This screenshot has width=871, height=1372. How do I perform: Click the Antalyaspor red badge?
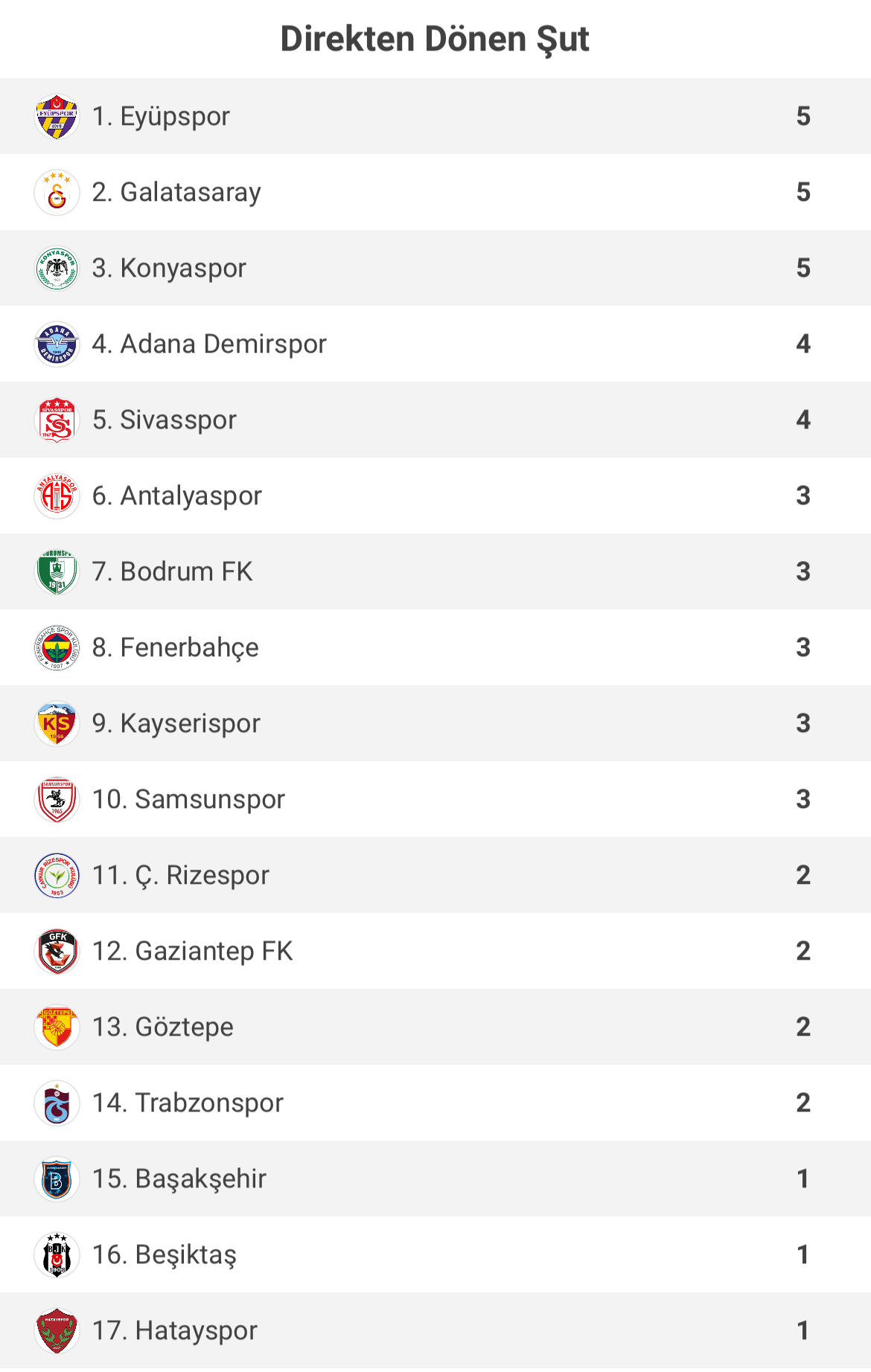[x=57, y=496]
